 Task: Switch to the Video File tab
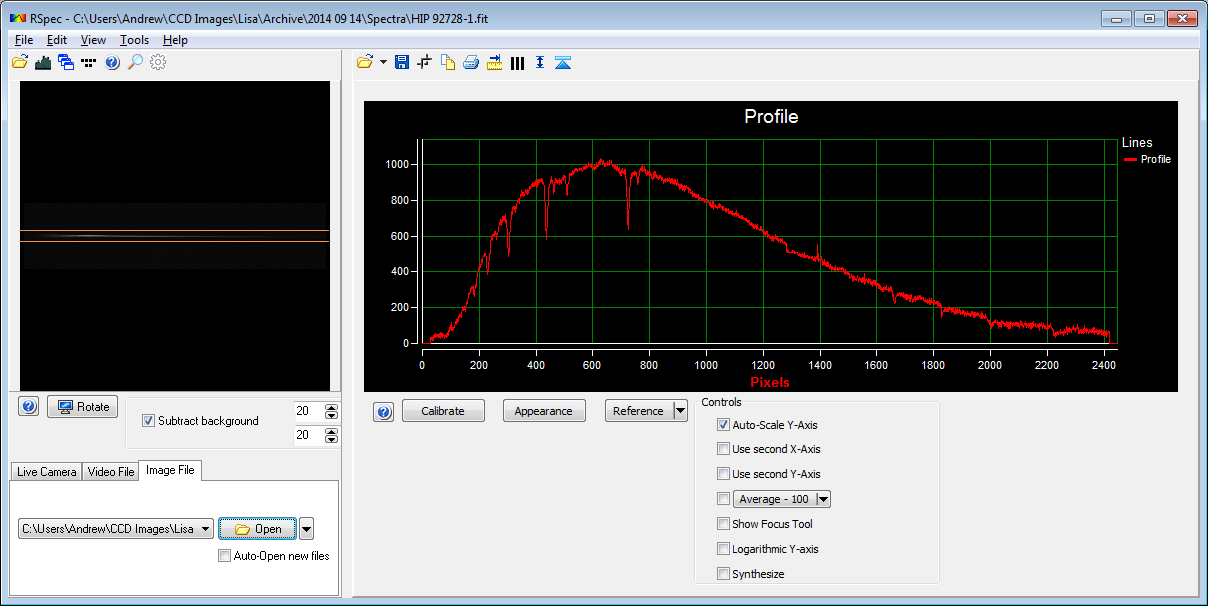click(x=110, y=471)
